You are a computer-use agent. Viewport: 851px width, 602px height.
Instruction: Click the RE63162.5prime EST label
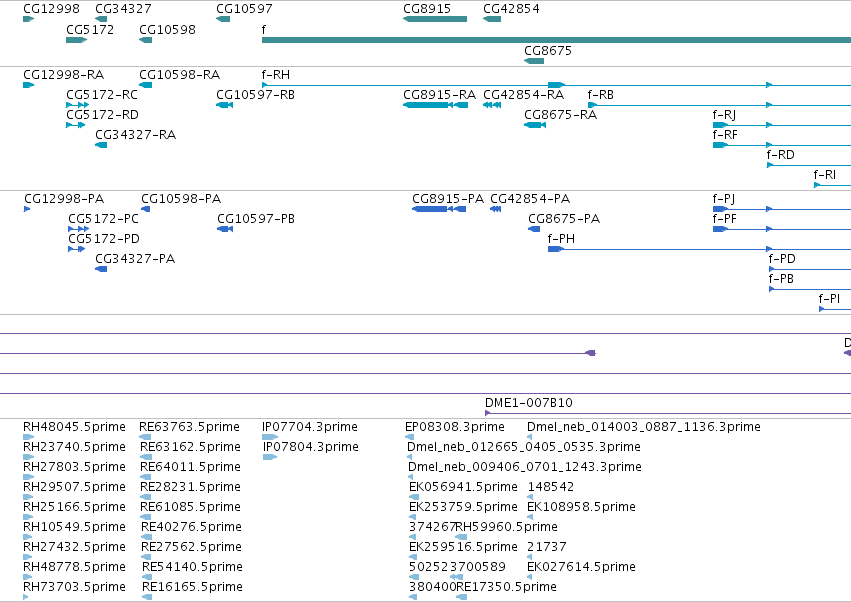point(190,447)
